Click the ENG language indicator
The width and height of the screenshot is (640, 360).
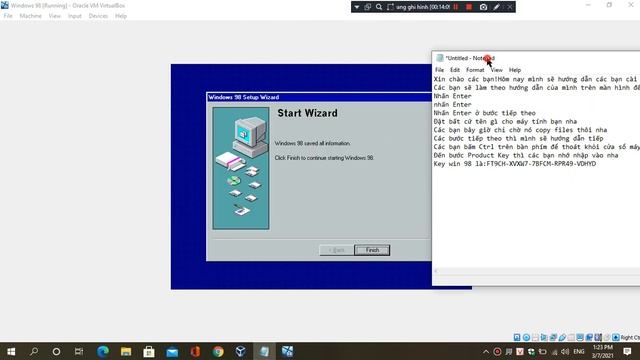579,351
